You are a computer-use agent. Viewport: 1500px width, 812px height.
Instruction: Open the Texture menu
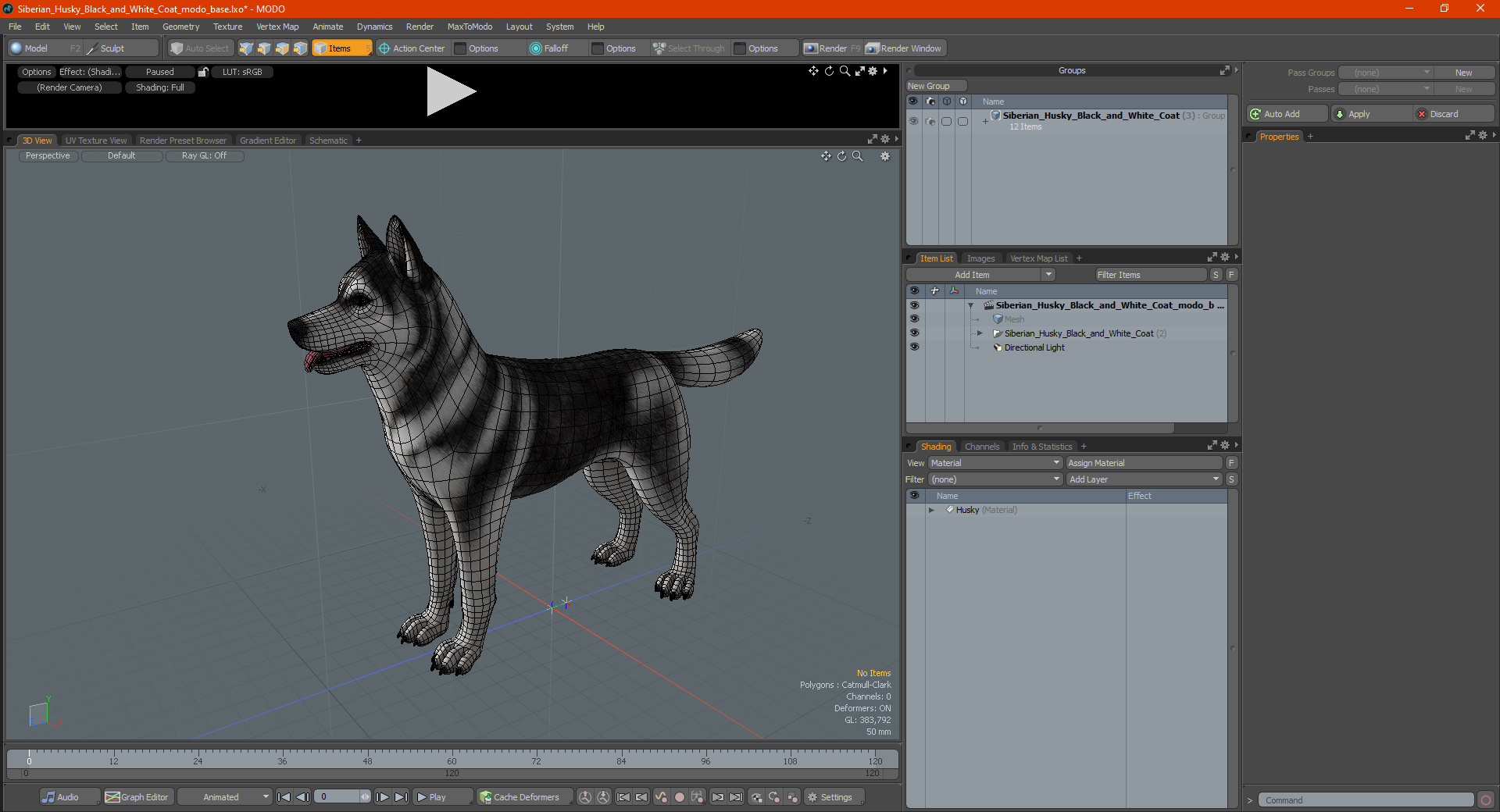227,27
